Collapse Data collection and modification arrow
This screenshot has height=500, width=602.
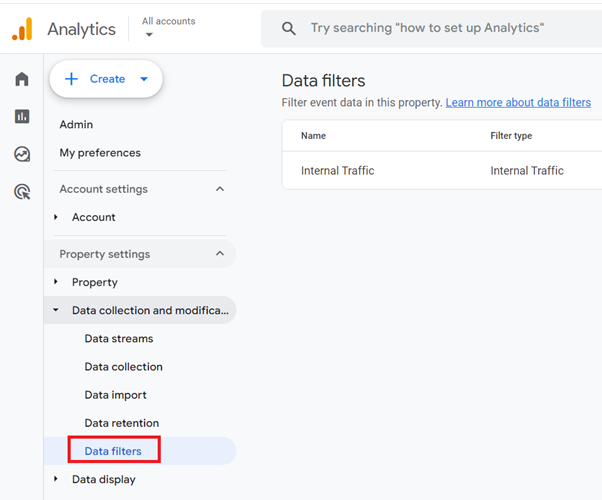(56, 310)
